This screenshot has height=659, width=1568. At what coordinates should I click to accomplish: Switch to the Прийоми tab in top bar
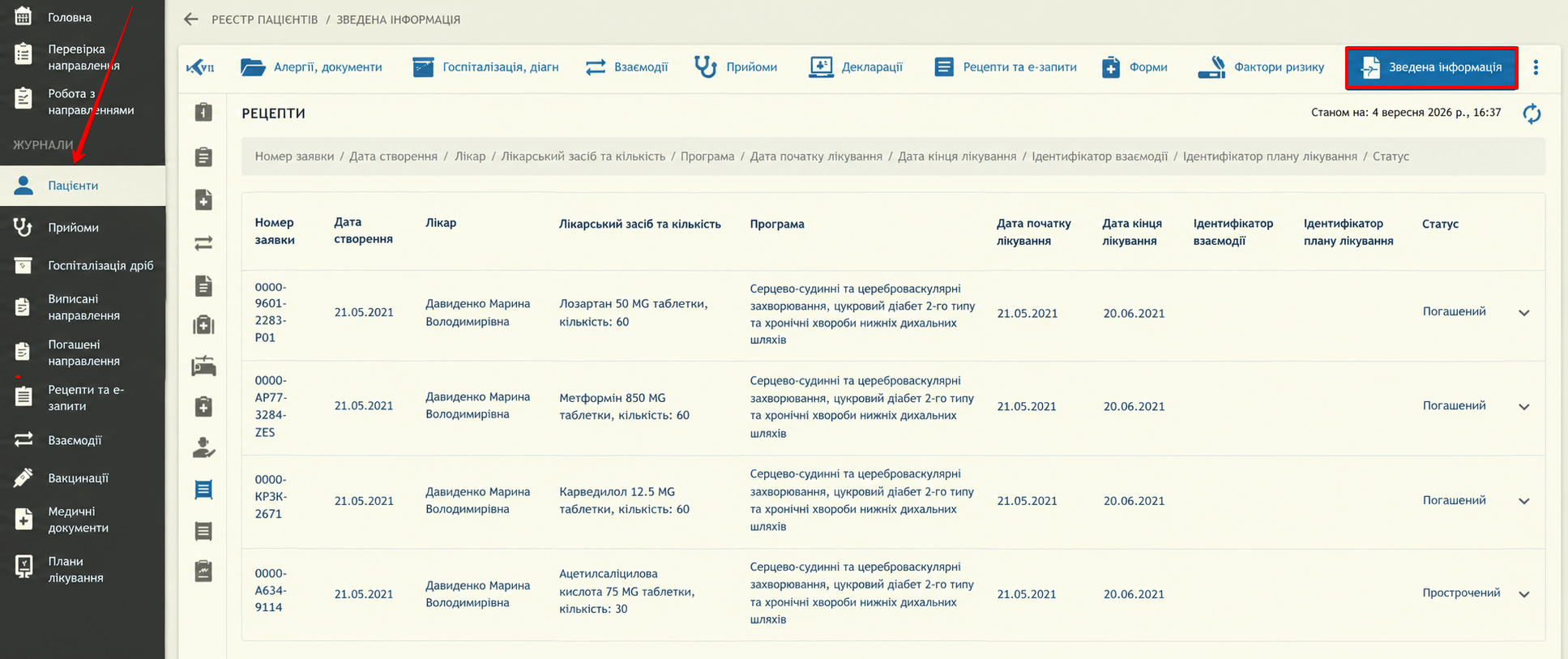click(736, 67)
